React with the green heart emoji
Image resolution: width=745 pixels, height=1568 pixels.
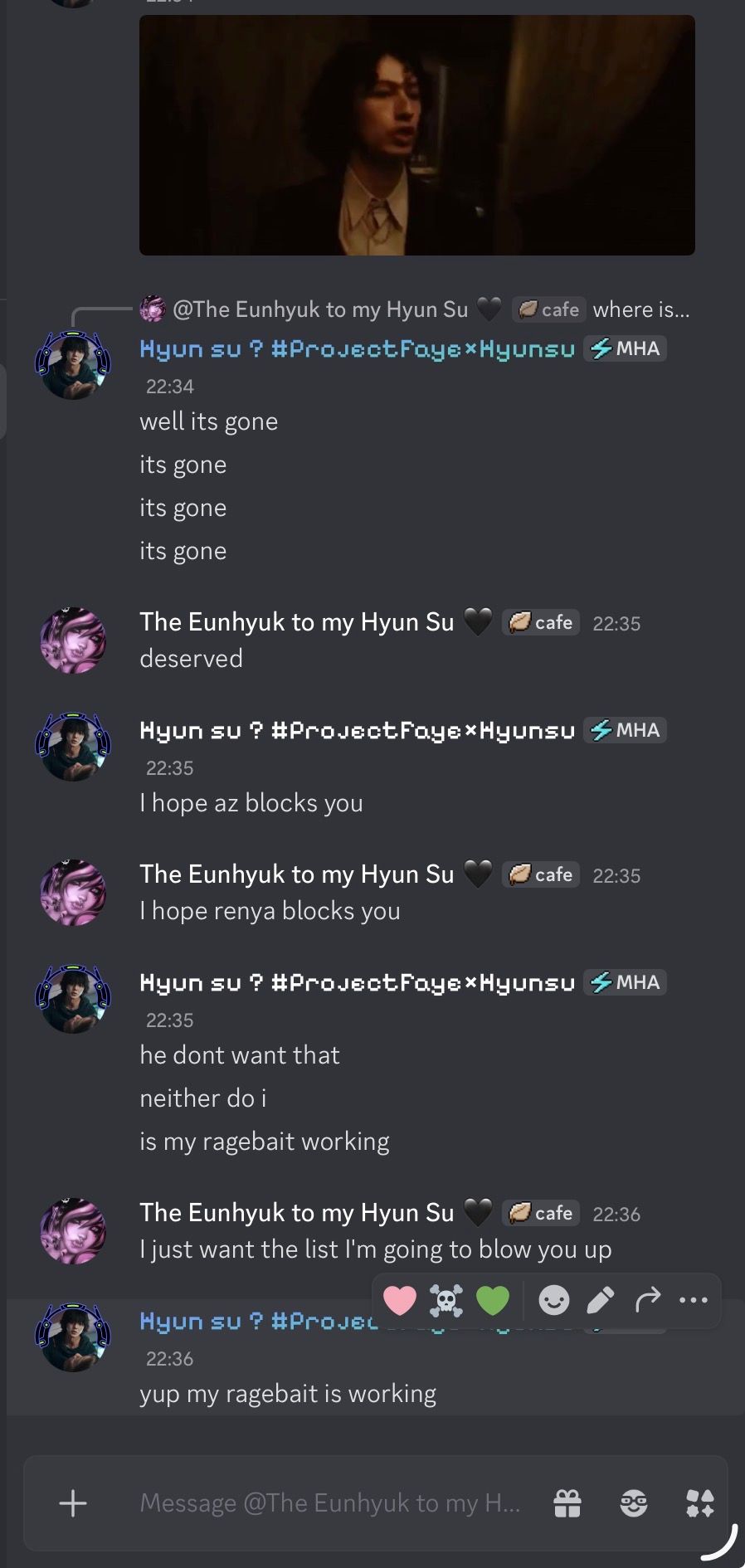(x=492, y=1300)
